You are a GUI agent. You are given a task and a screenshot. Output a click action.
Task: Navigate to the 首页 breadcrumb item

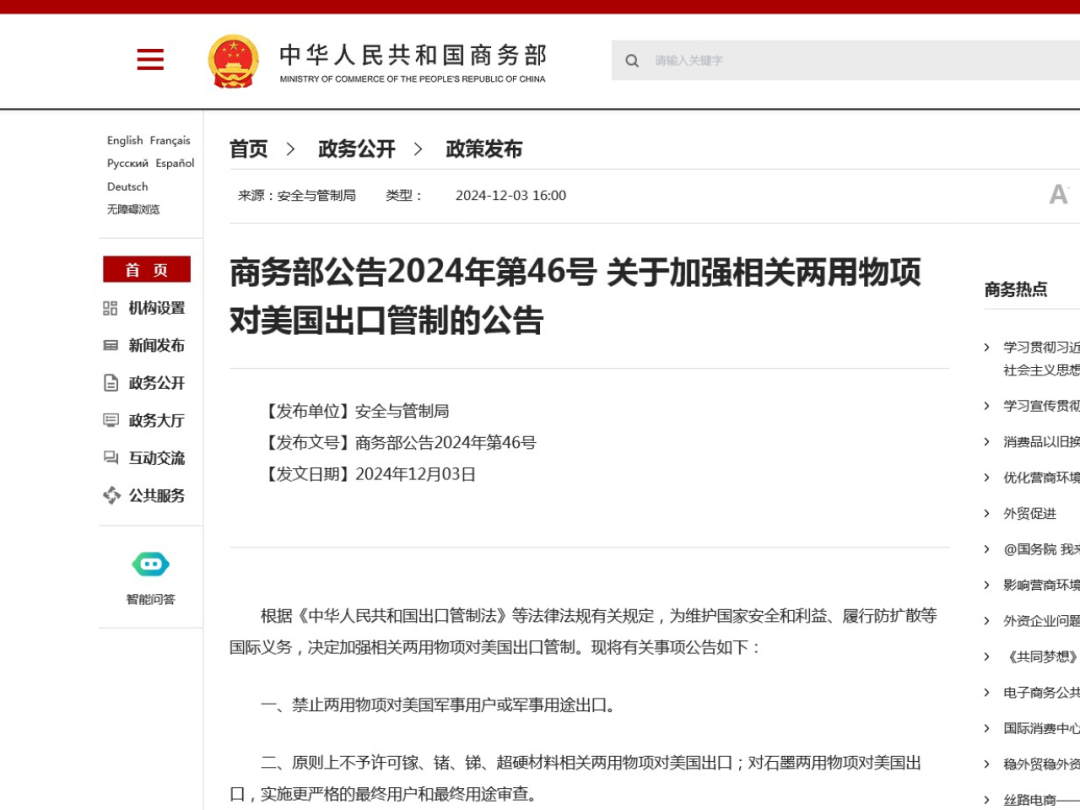(248, 148)
